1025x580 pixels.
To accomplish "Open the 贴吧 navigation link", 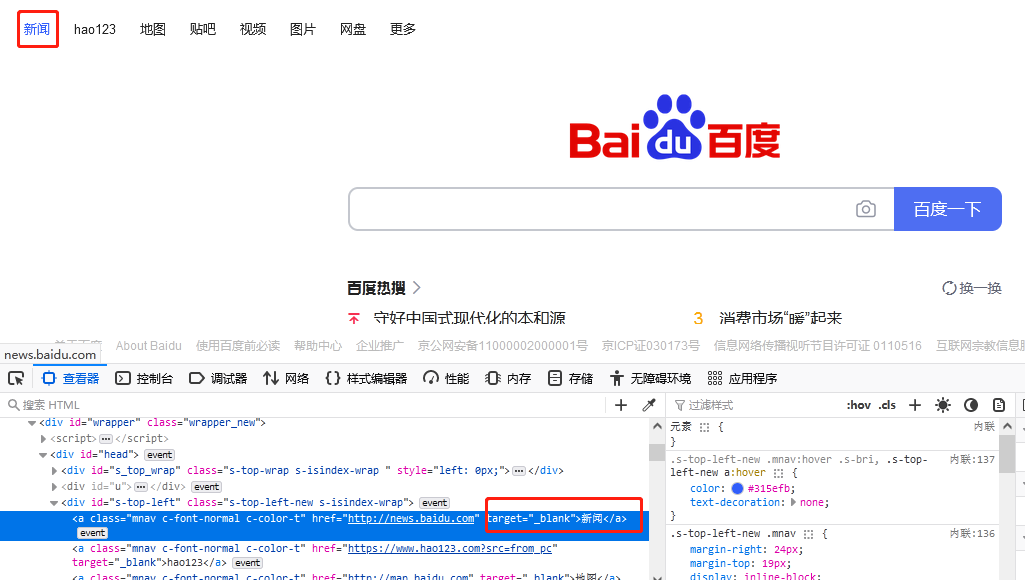I will (203, 29).
